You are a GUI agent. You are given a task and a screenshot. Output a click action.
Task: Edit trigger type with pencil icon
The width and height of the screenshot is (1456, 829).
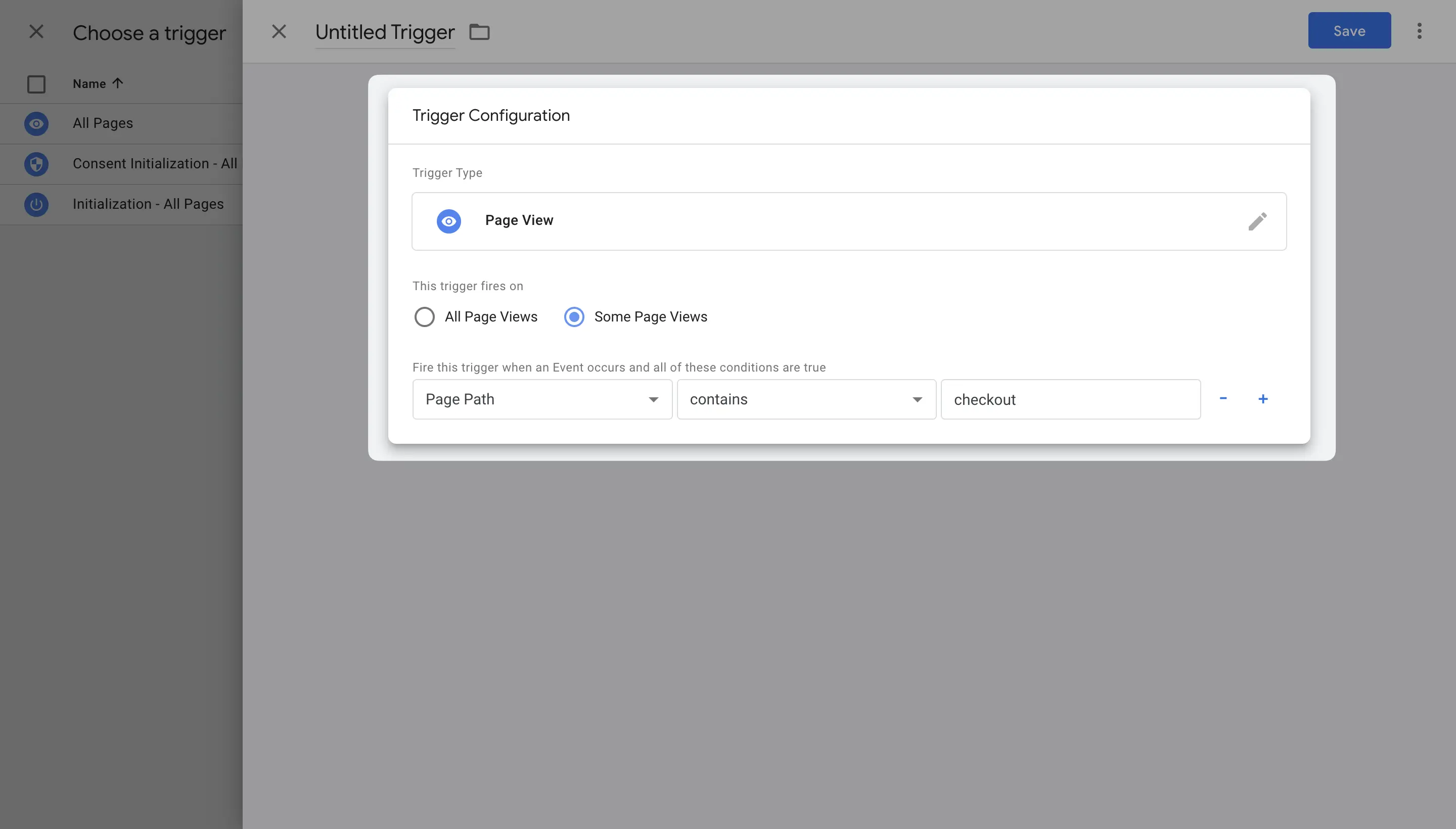1257,221
